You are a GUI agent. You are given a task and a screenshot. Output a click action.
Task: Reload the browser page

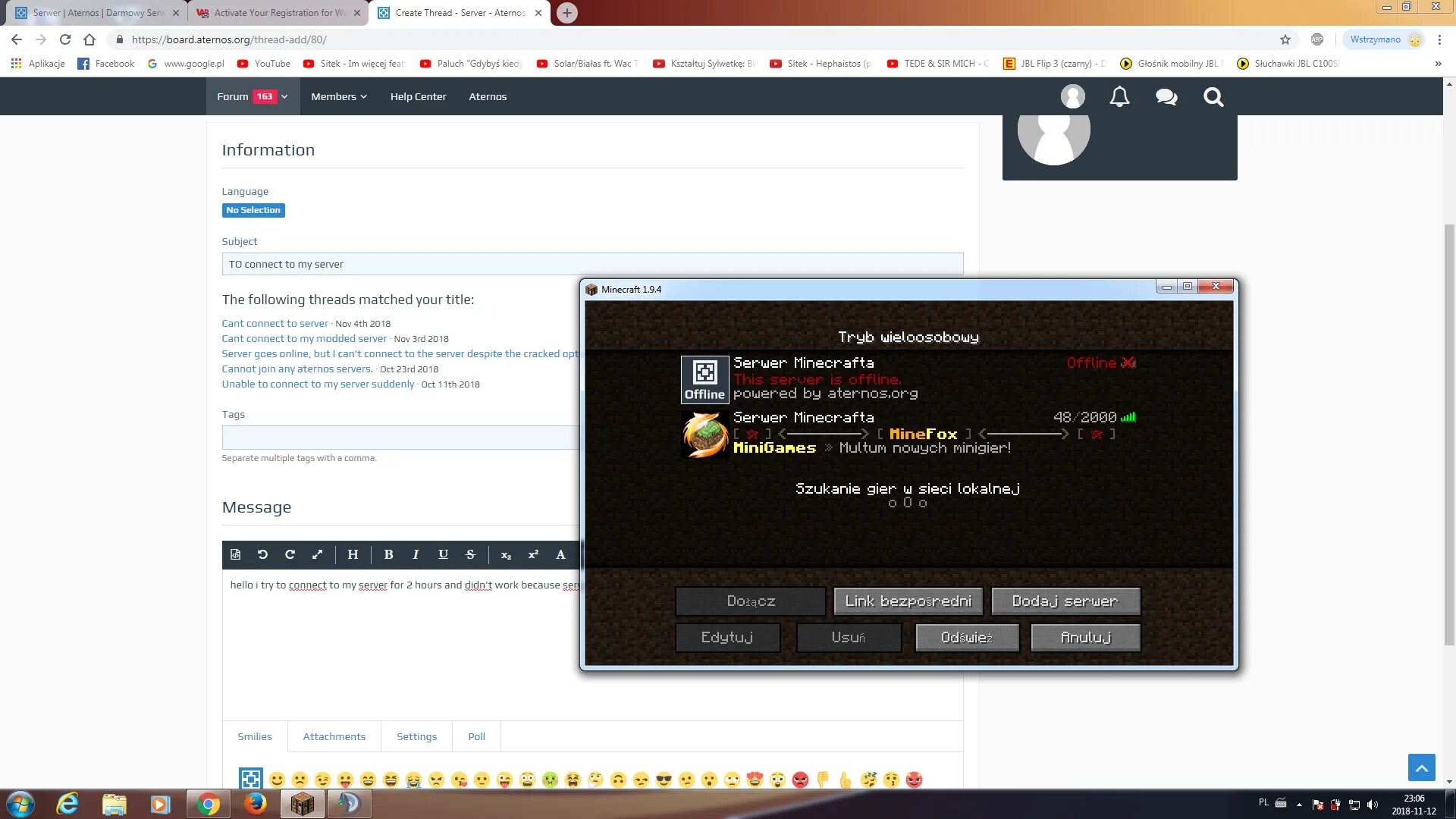pos(65,39)
